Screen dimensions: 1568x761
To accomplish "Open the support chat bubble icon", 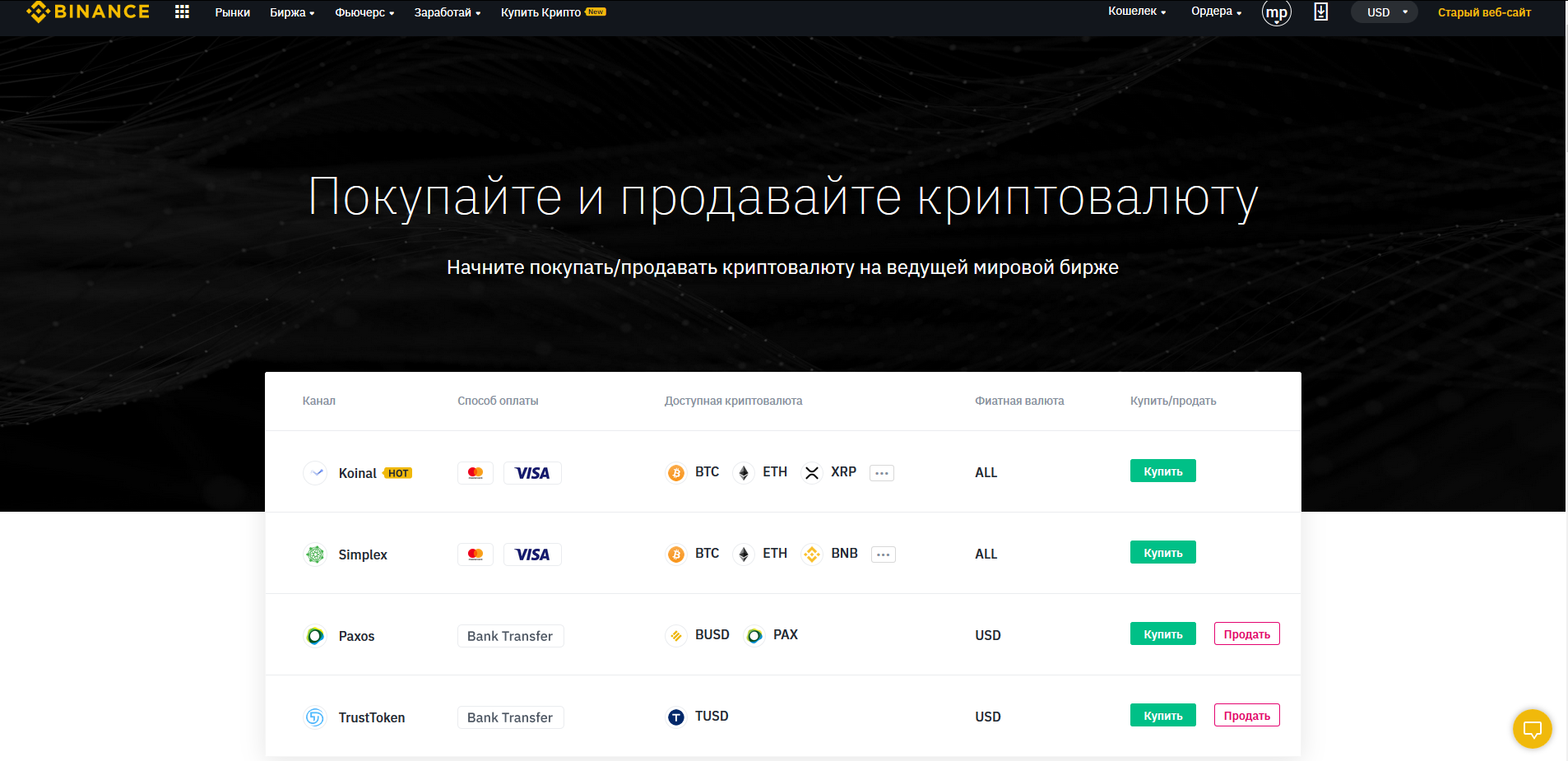I will pyautogui.click(x=1532, y=728).
